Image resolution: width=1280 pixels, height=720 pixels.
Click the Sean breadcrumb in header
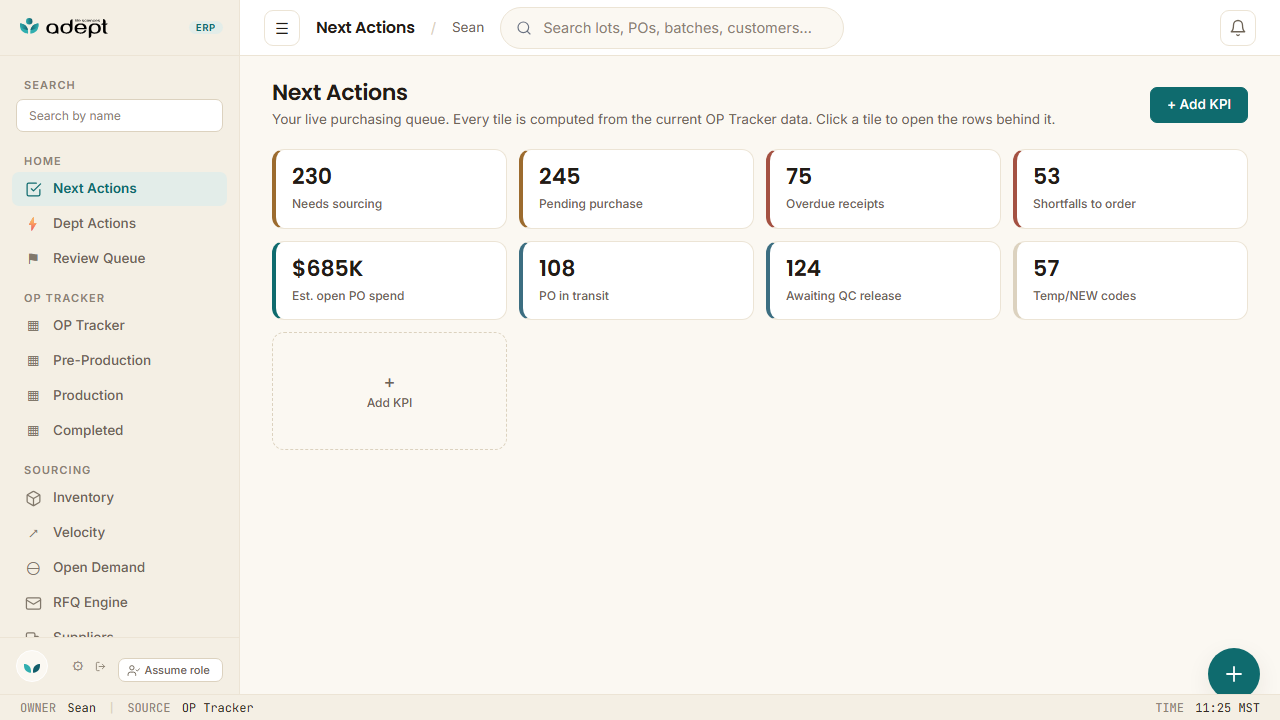[x=468, y=28]
